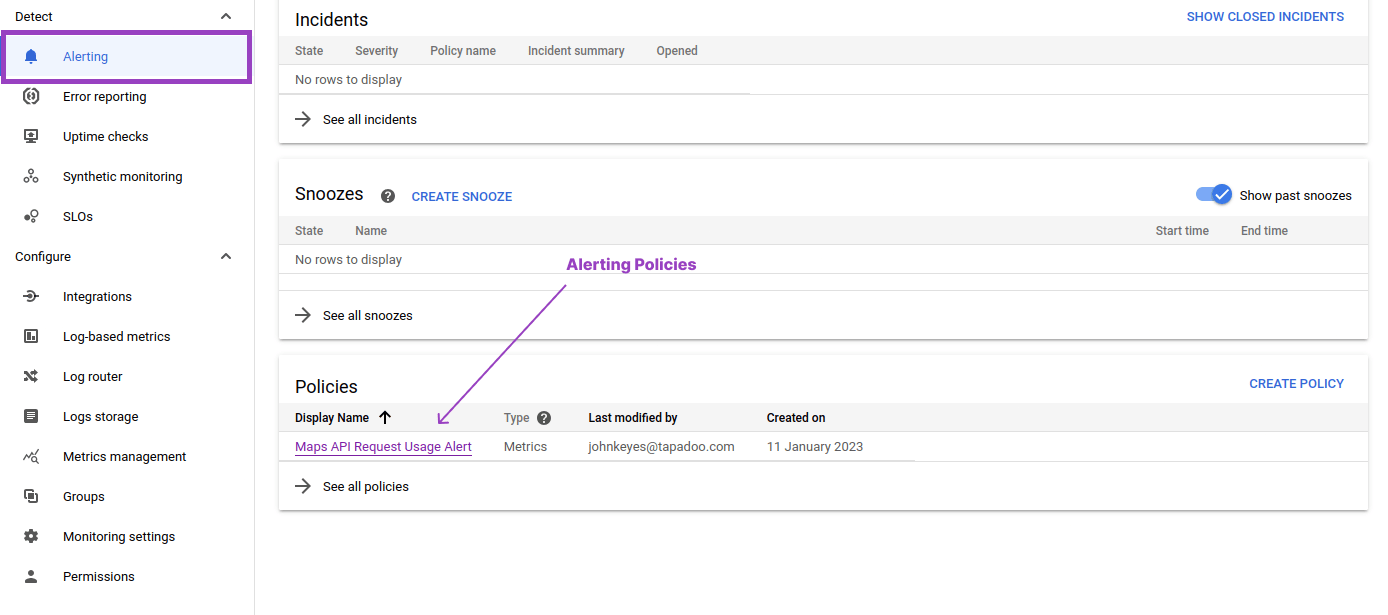Collapse the Configure section
Viewport: 1388px width, 615px height.
[226, 257]
